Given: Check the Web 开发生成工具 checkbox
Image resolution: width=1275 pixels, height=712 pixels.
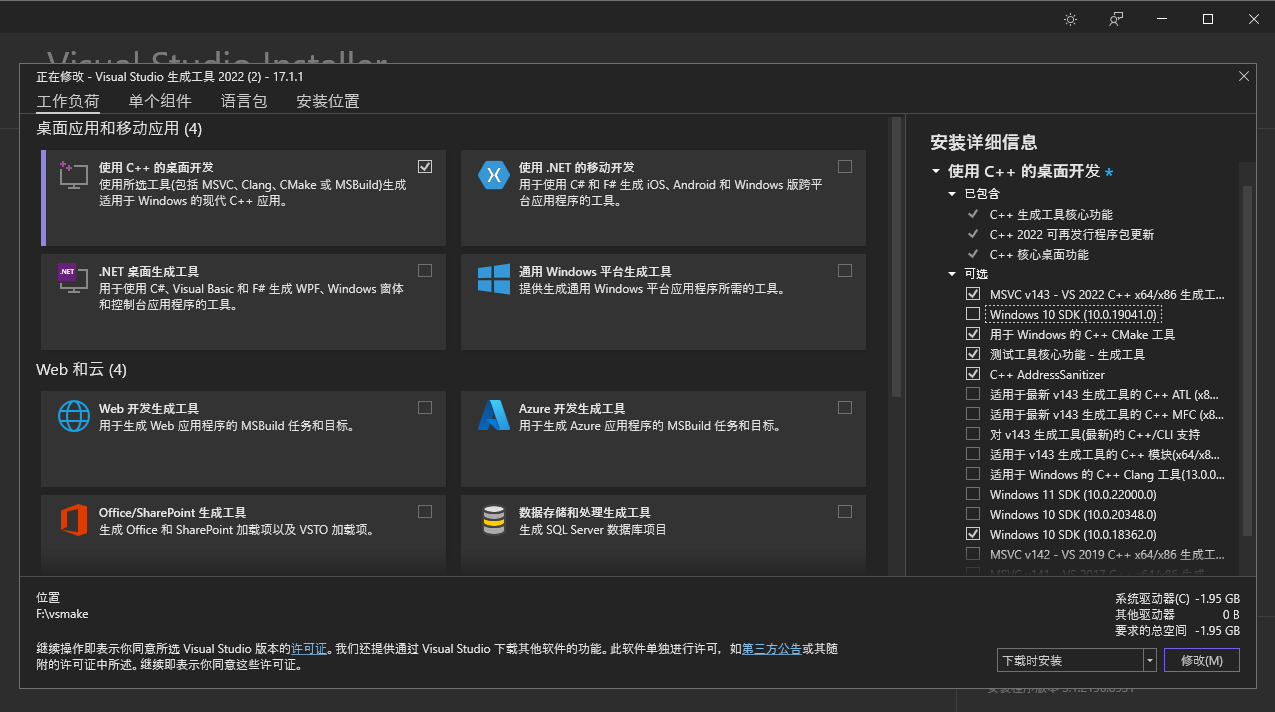Looking at the screenshot, I should [x=425, y=407].
